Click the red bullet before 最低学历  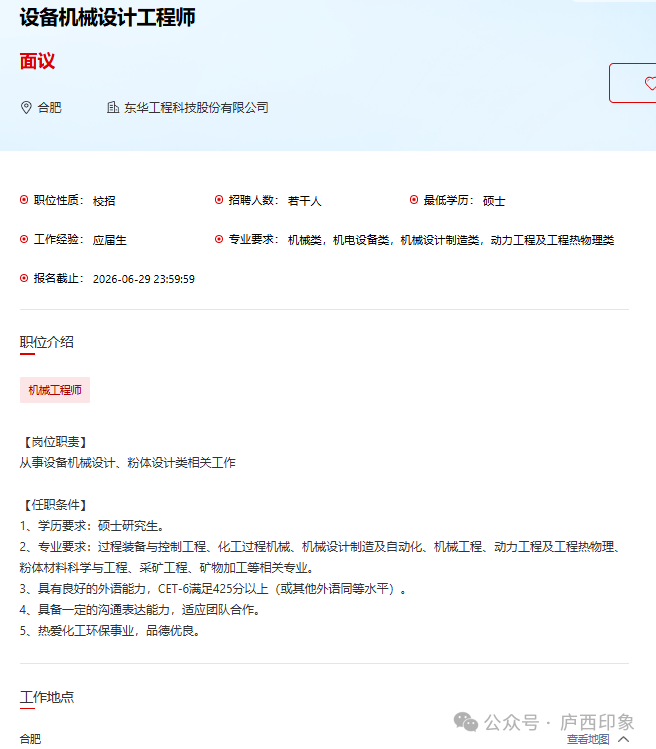pyautogui.click(x=414, y=200)
